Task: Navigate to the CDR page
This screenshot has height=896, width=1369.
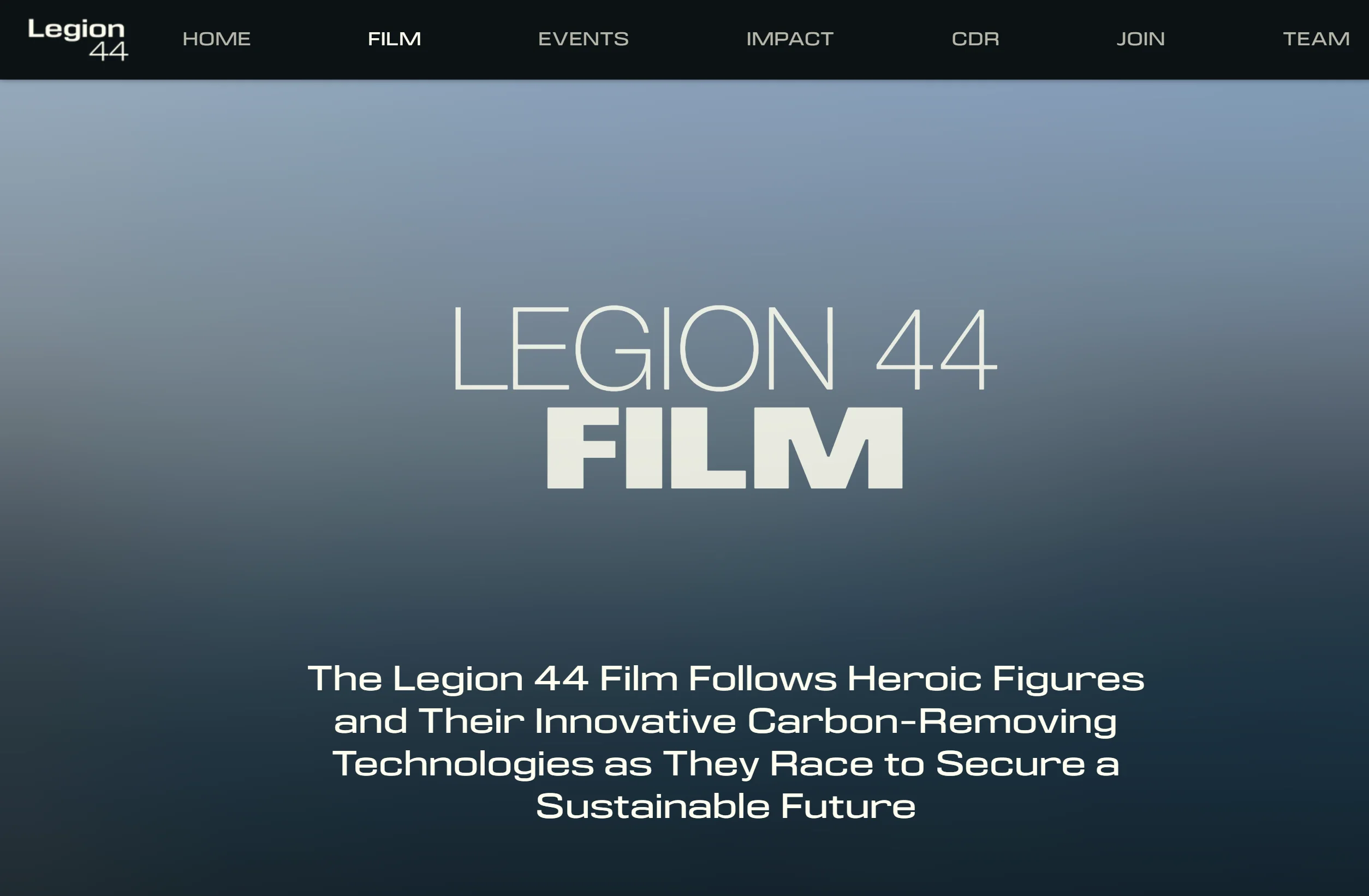Action: point(975,39)
